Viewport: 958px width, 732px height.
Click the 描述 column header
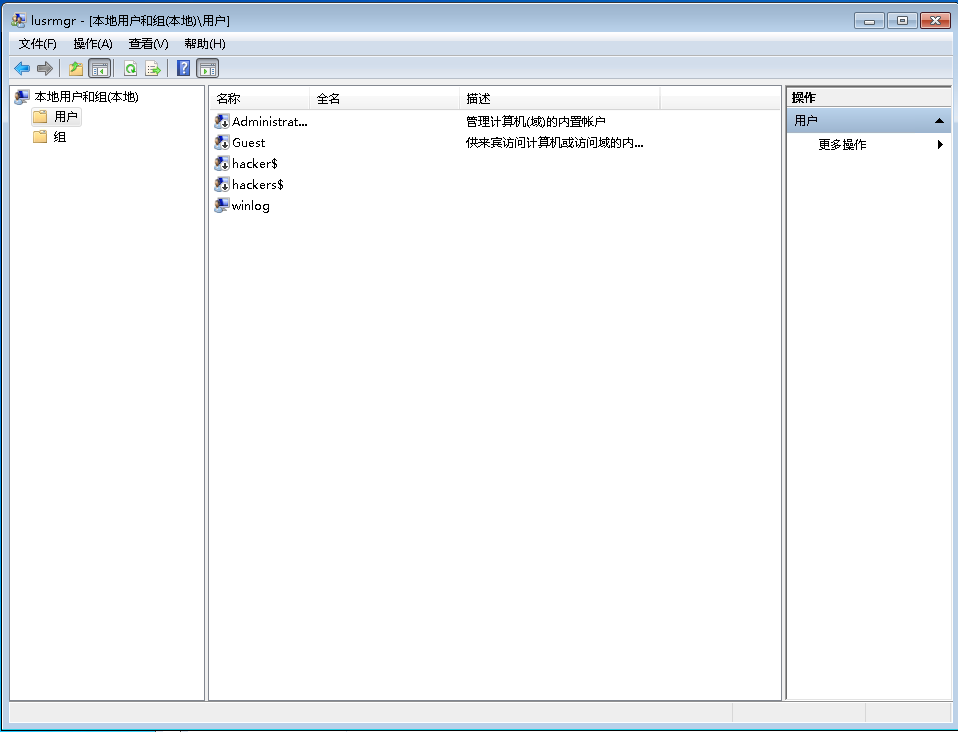pyautogui.click(x=558, y=98)
